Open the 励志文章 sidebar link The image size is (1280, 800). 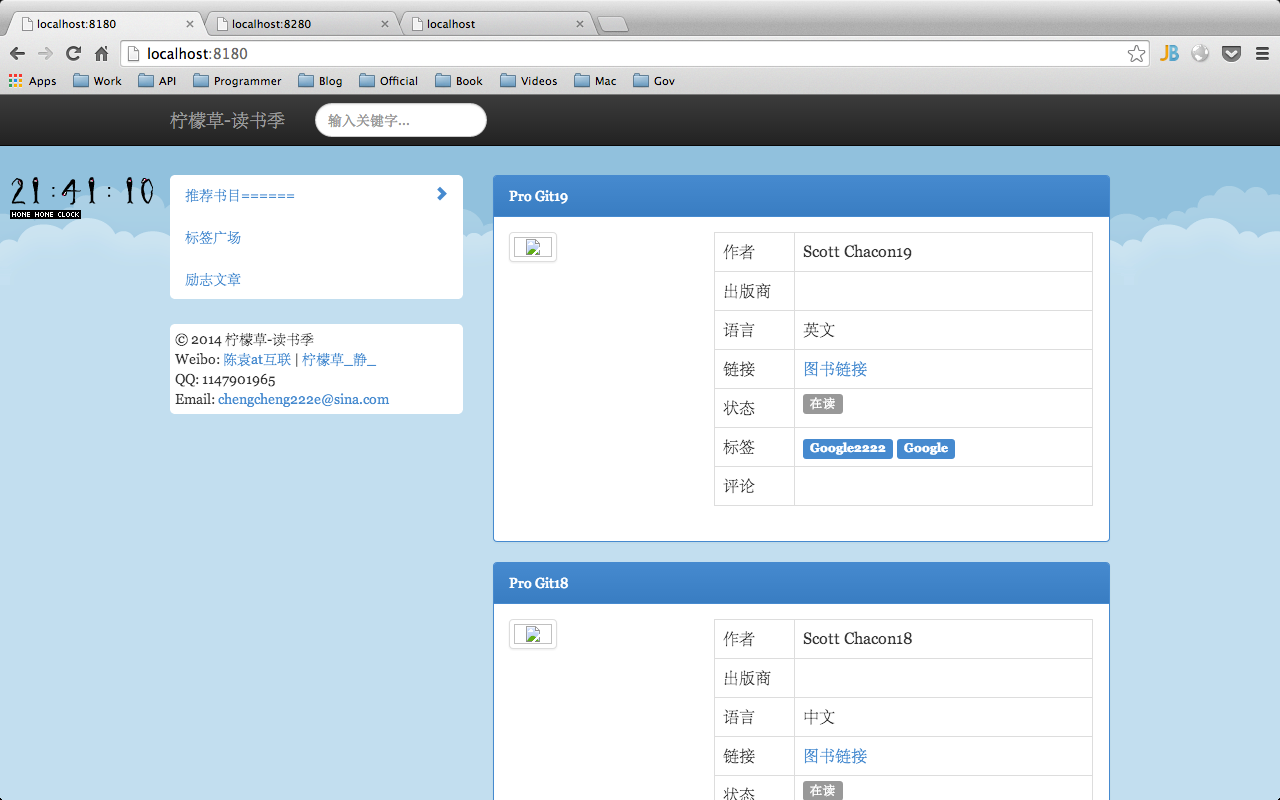click(212, 279)
